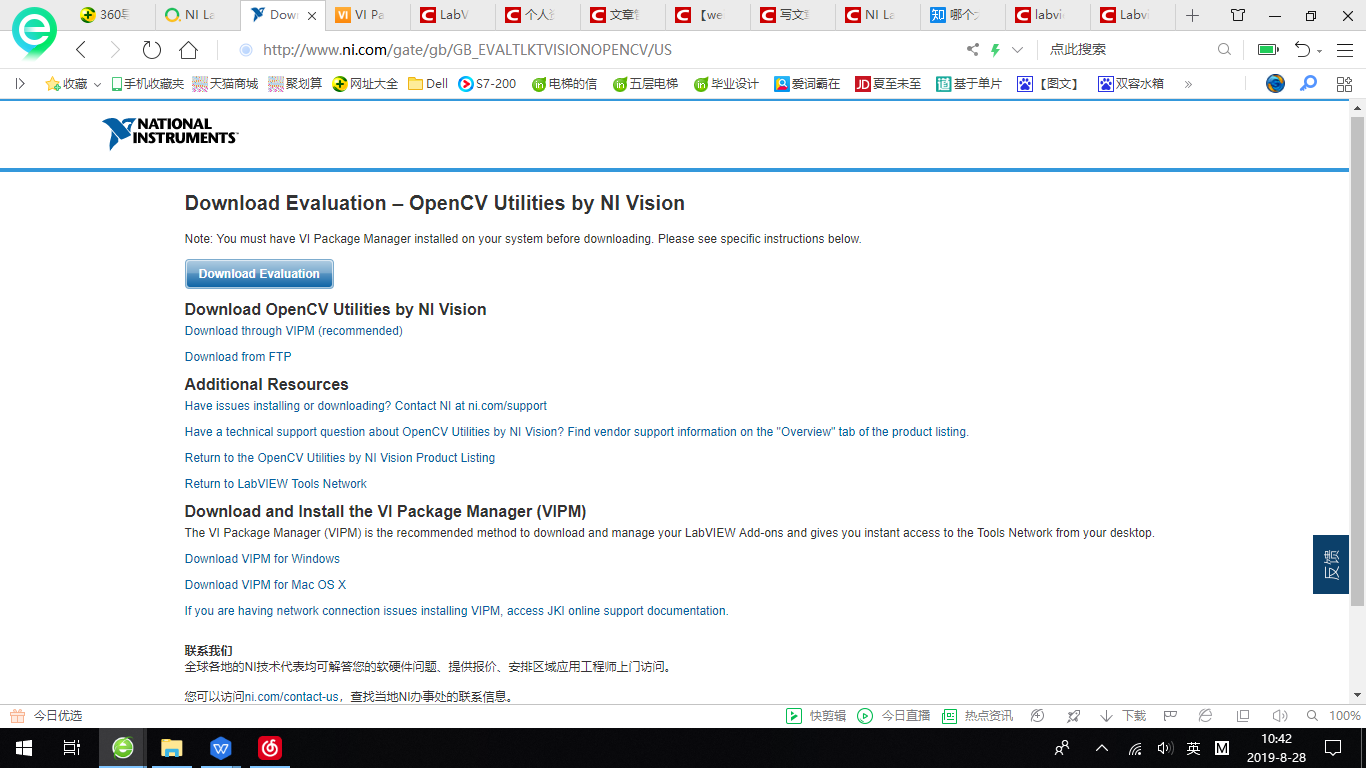Screen dimensions: 1366x768
Task: Open the dropdown beside the restore-tab icon
Action: point(1319,50)
